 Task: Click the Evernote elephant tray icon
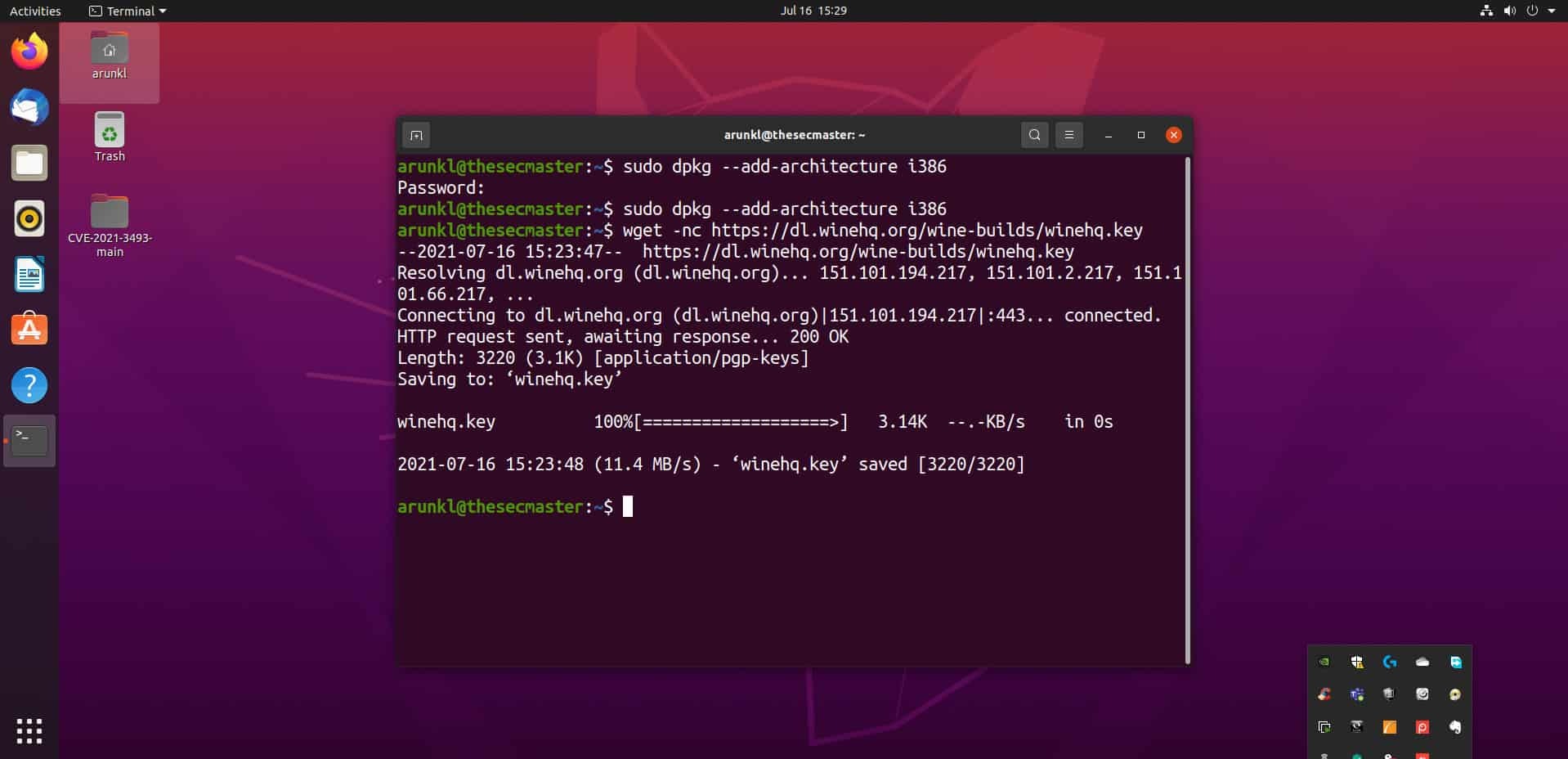(1455, 727)
